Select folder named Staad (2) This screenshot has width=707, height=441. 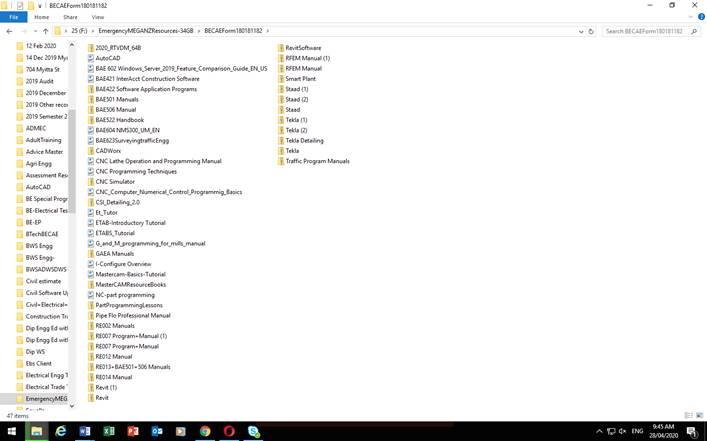coord(297,99)
